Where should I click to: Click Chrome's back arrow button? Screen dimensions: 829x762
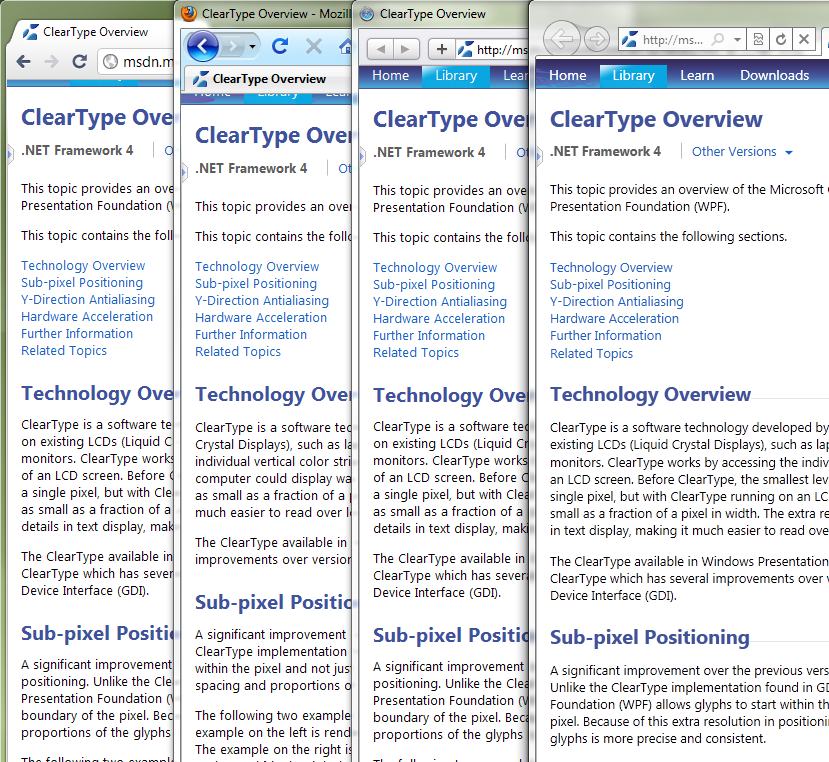click(x=24, y=62)
